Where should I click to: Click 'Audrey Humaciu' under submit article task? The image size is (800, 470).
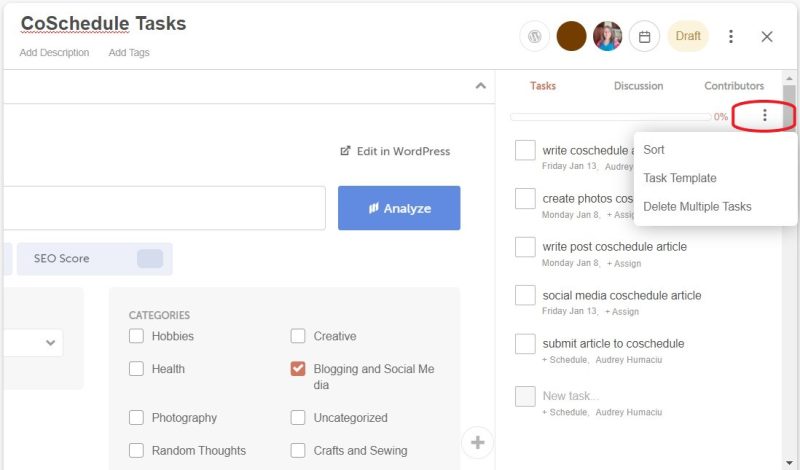(x=629, y=360)
